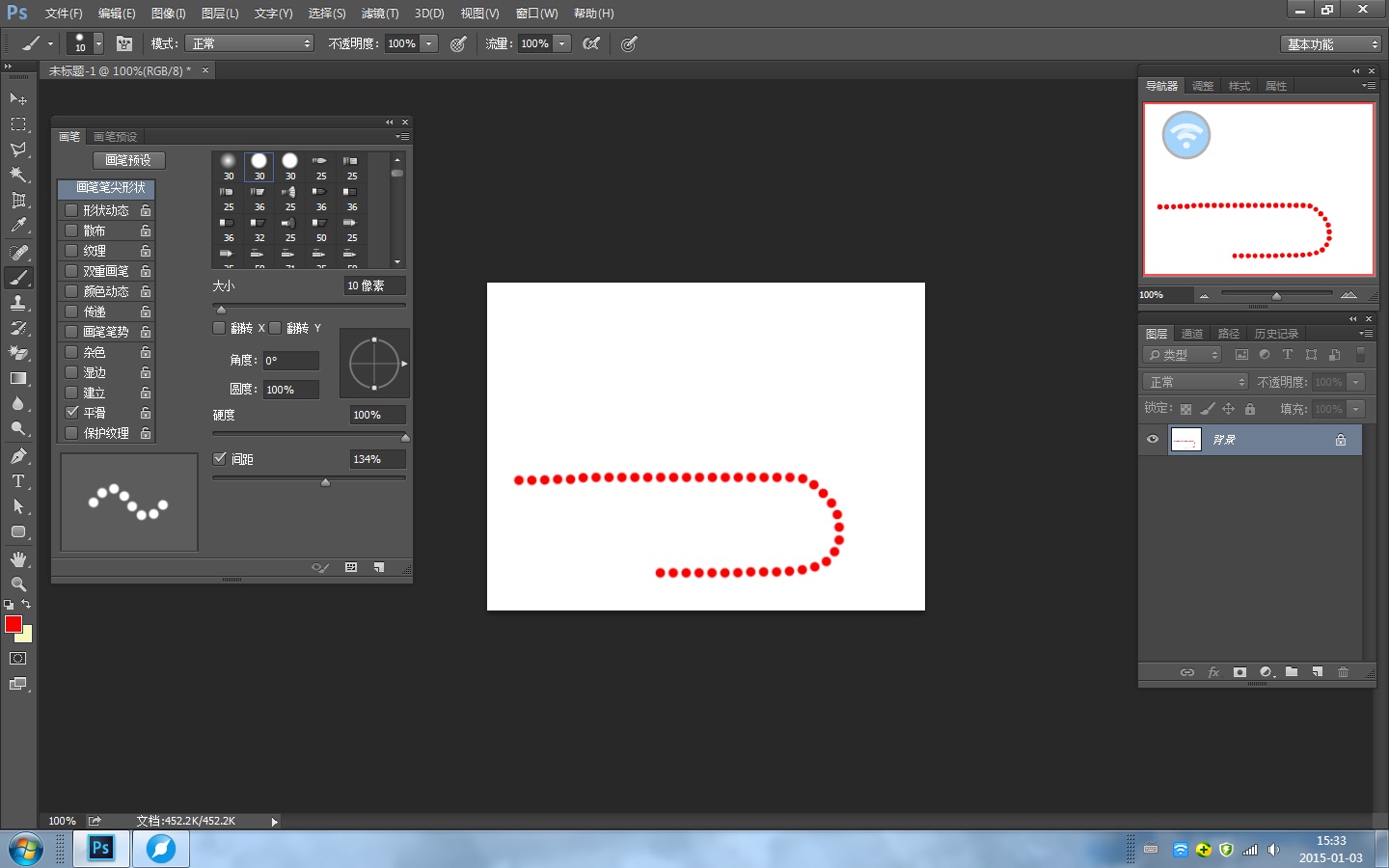Select the Move tool
1389x868 pixels.
click(x=18, y=98)
